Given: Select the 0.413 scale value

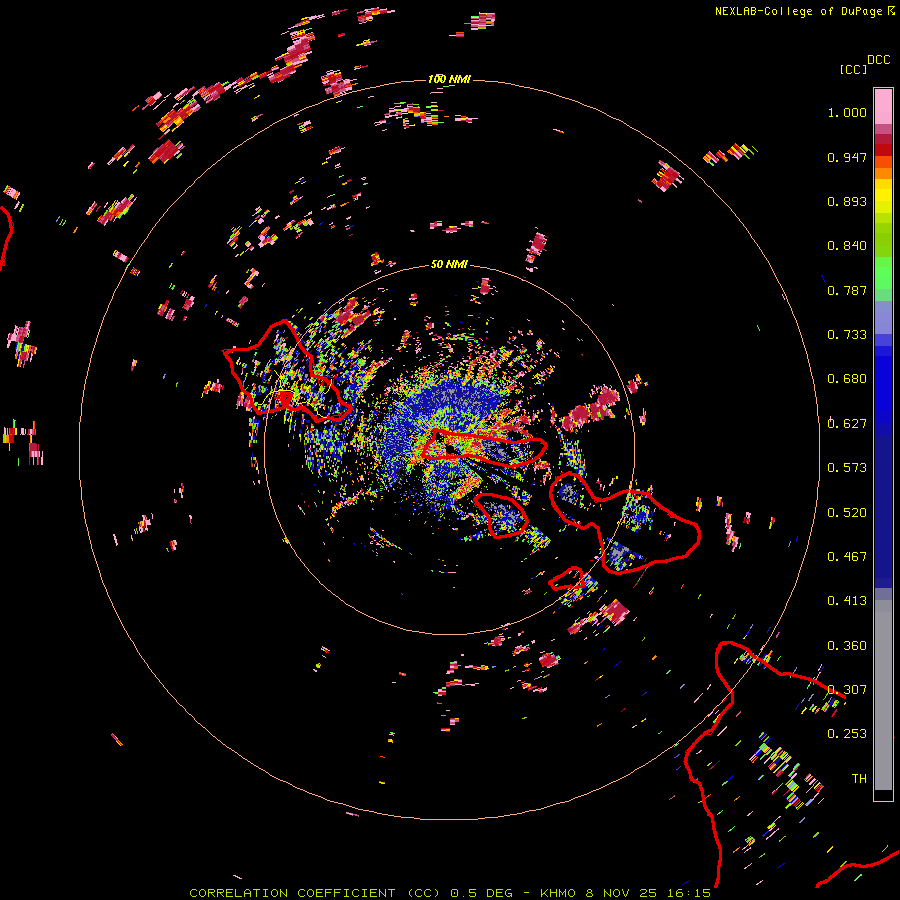Looking at the screenshot, I should click(x=847, y=601).
